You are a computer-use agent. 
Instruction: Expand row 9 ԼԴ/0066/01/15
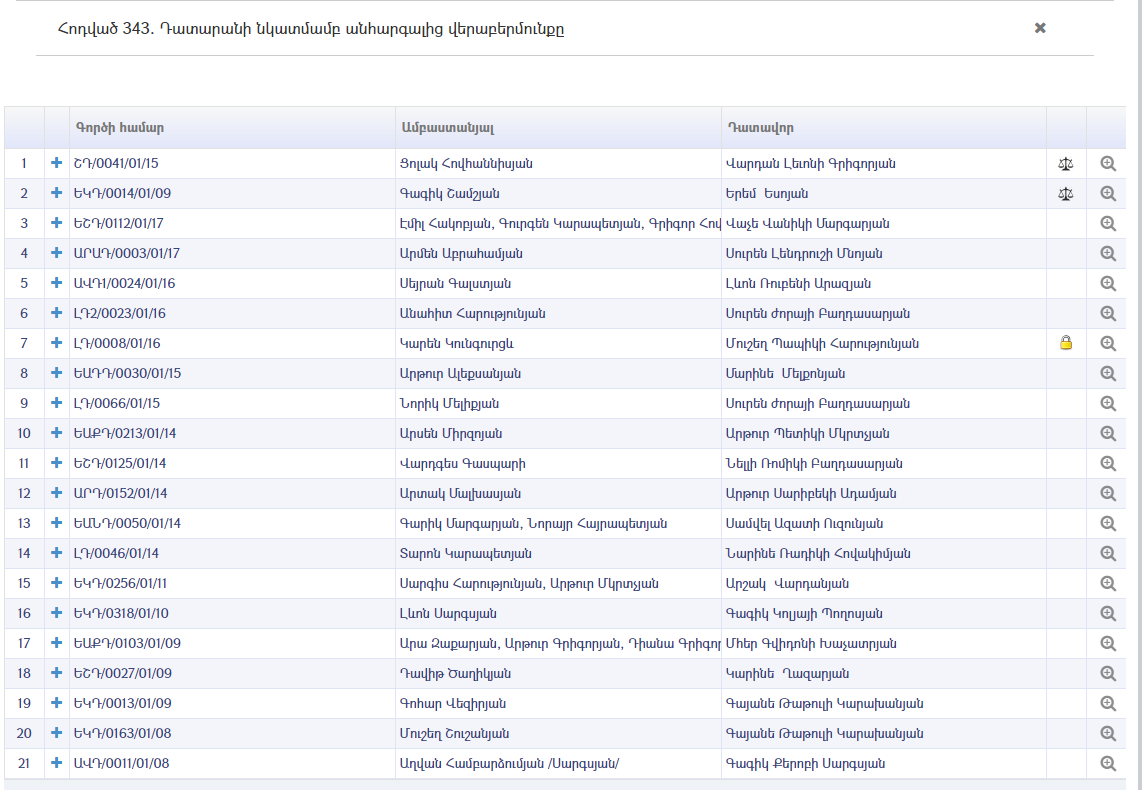(x=56, y=403)
